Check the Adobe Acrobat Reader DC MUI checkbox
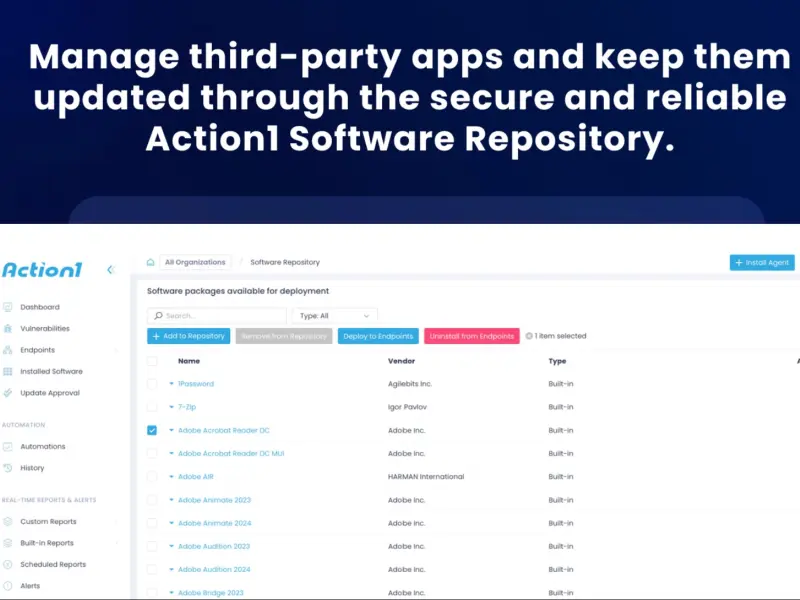Screen dimensions: 800x600 coord(152,453)
